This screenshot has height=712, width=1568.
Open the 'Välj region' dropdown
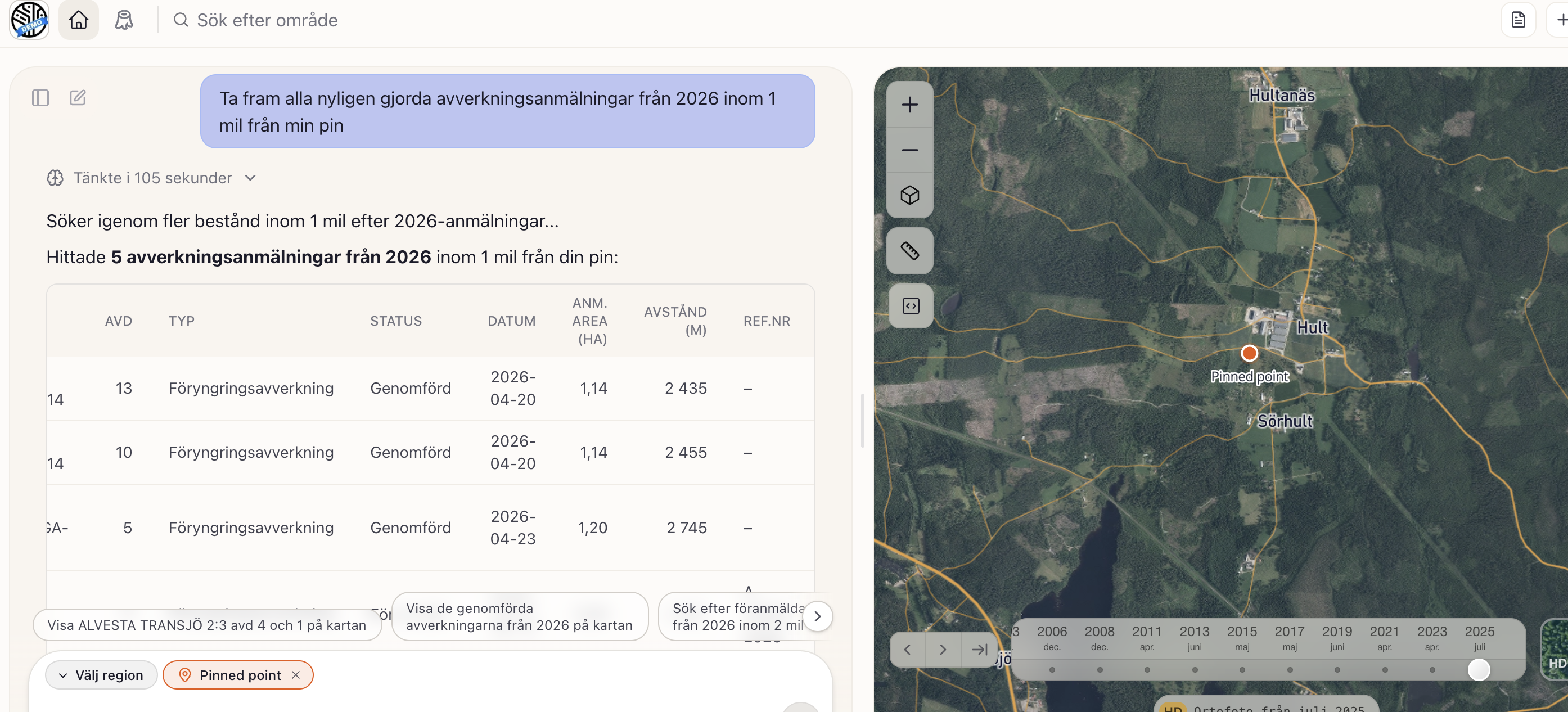coord(101,675)
